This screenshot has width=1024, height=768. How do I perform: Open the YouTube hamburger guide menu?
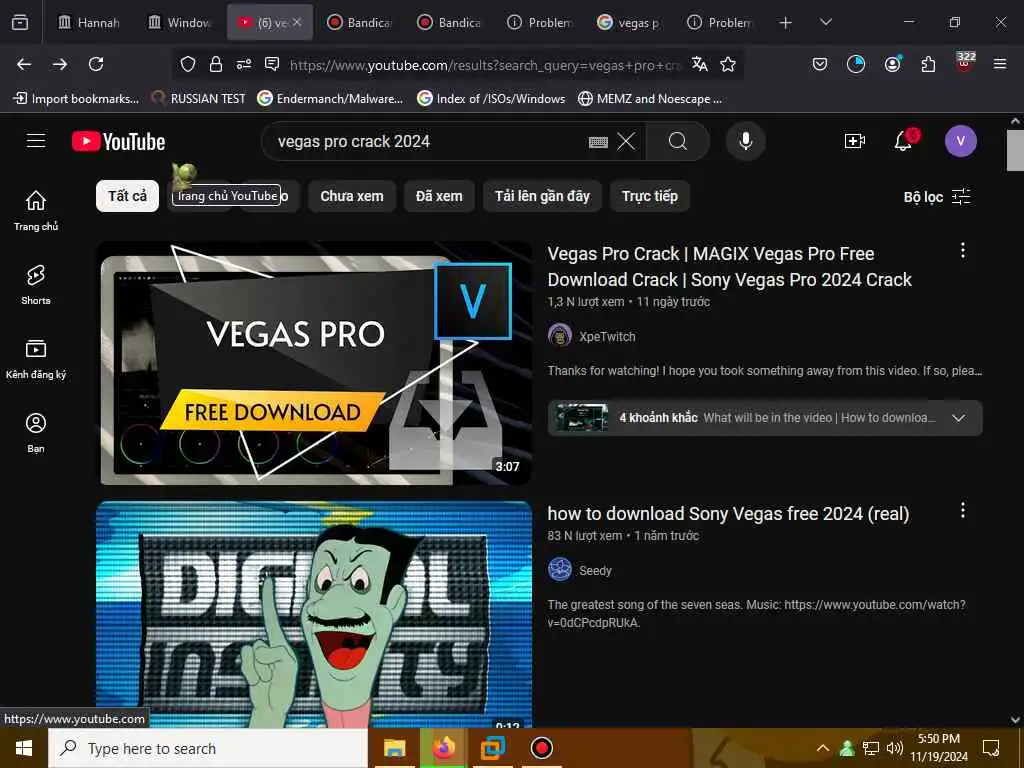click(x=36, y=140)
